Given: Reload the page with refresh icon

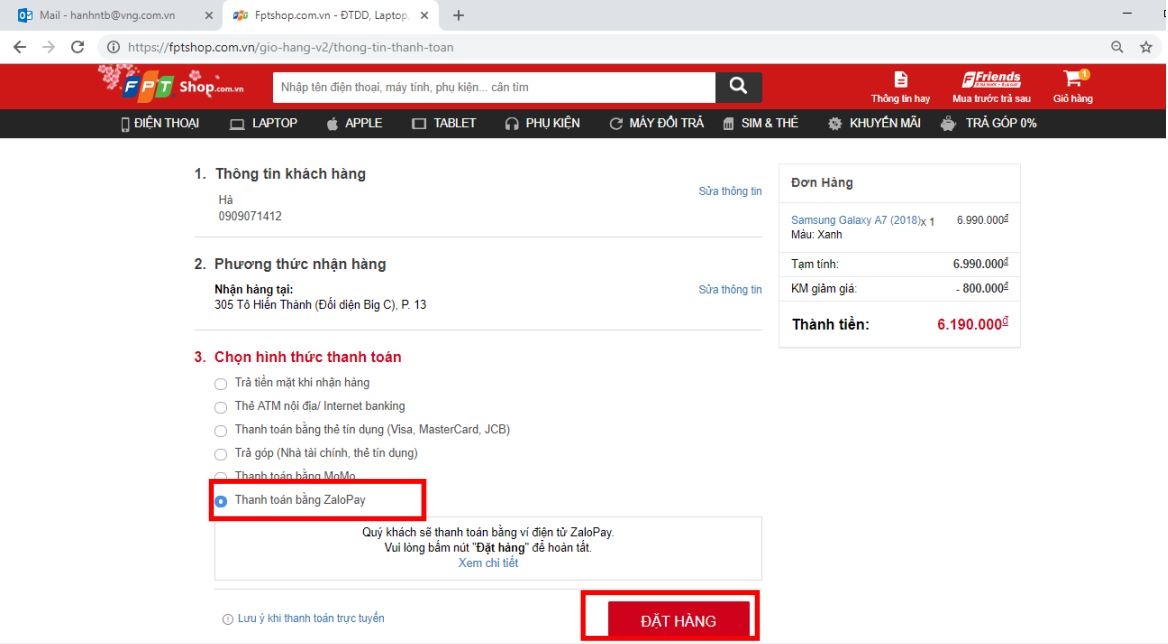Looking at the screenshot, I should pyautogui.click(x=77, y=47).
